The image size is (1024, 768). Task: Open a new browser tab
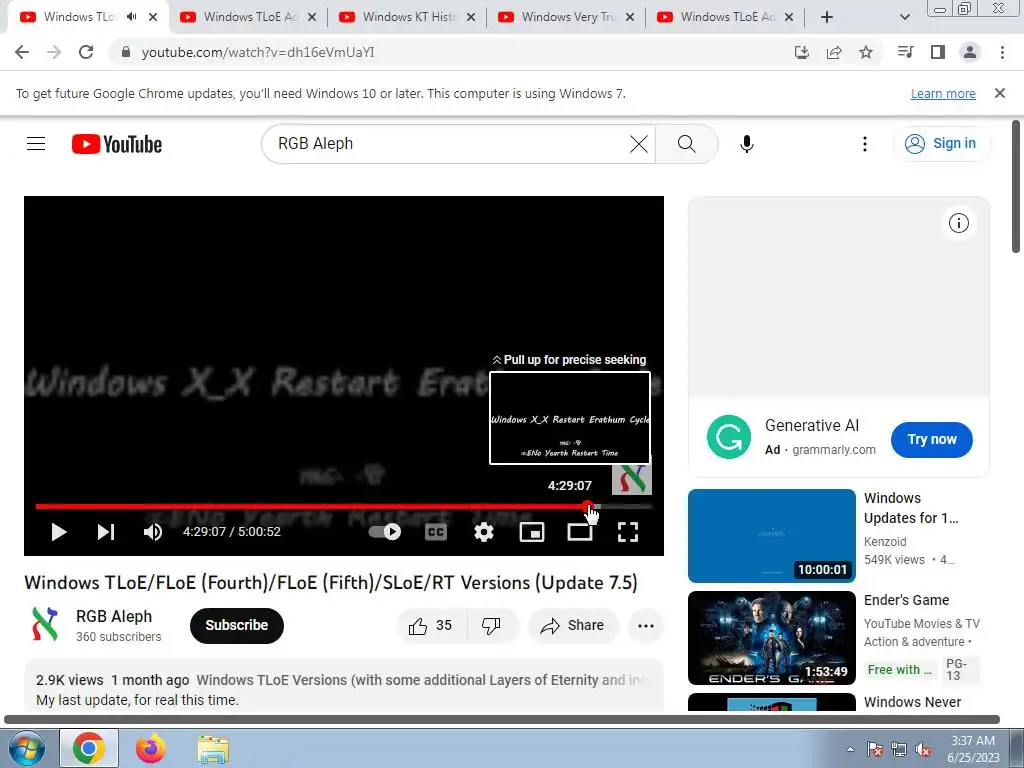(x=827, y=17)
